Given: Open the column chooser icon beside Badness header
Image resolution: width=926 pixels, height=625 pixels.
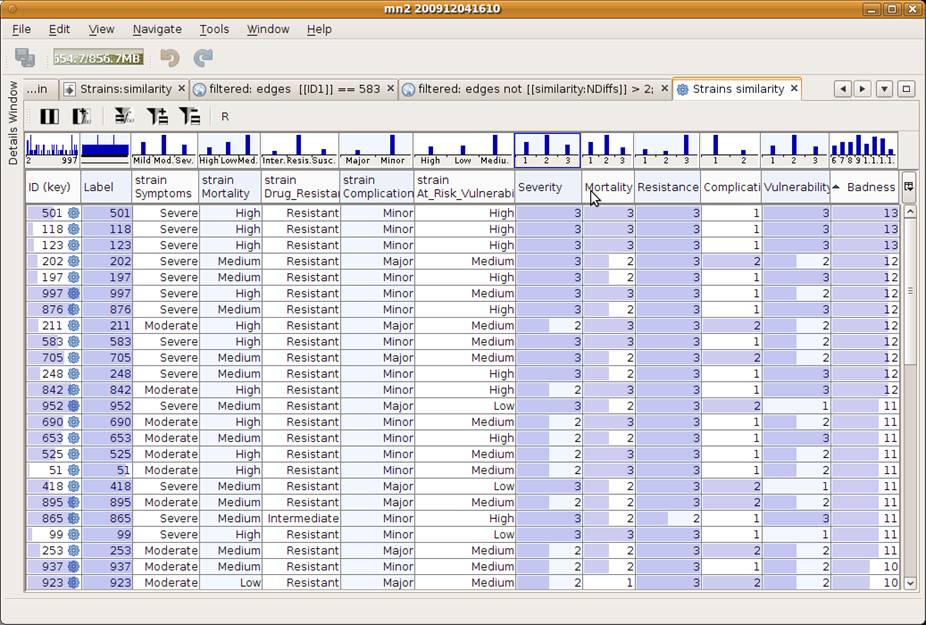Looking at the screenshot, I should [908, 187].
